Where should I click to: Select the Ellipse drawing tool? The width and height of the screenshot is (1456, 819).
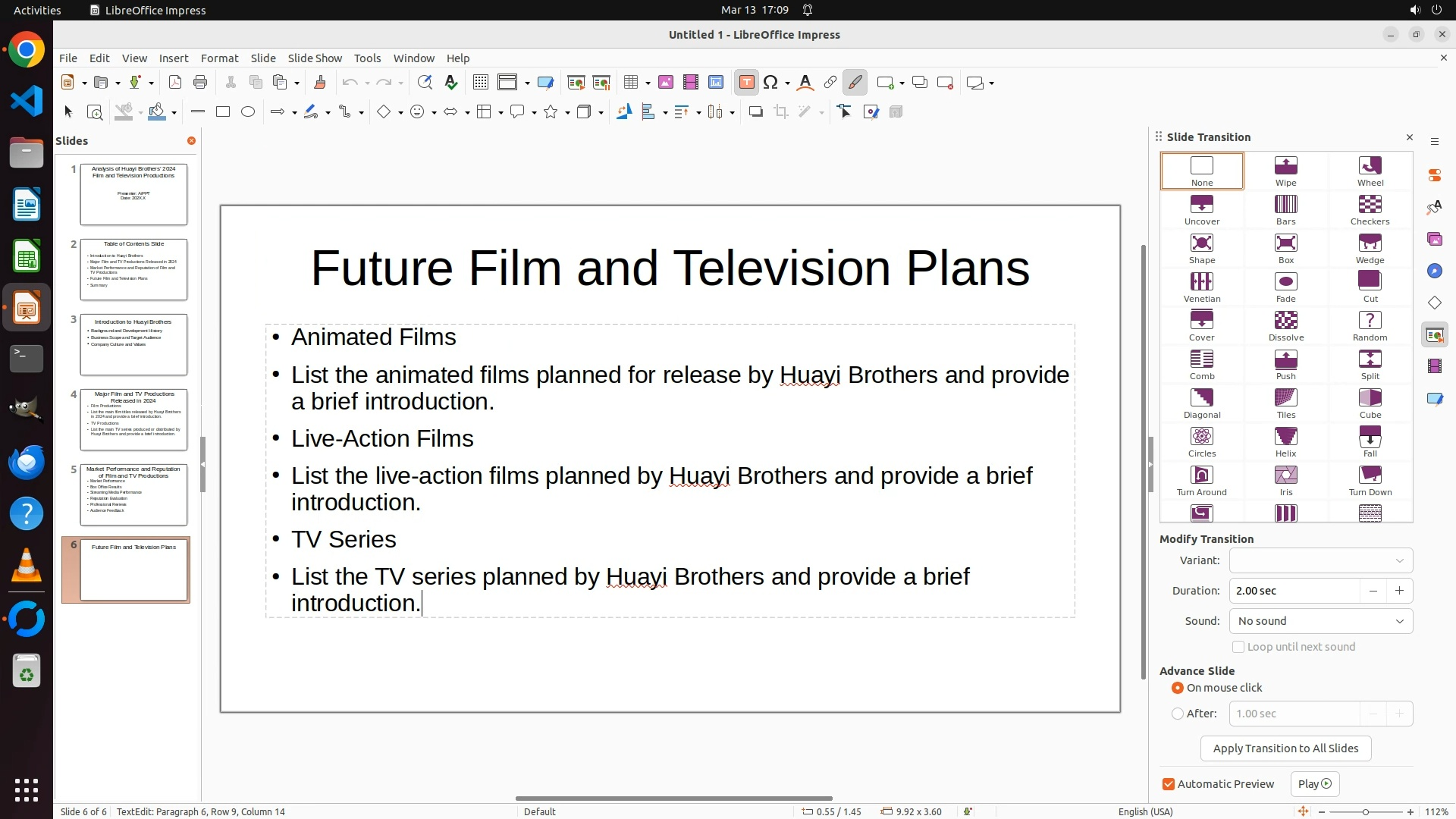pyautogui.click(x=248, y=112)
